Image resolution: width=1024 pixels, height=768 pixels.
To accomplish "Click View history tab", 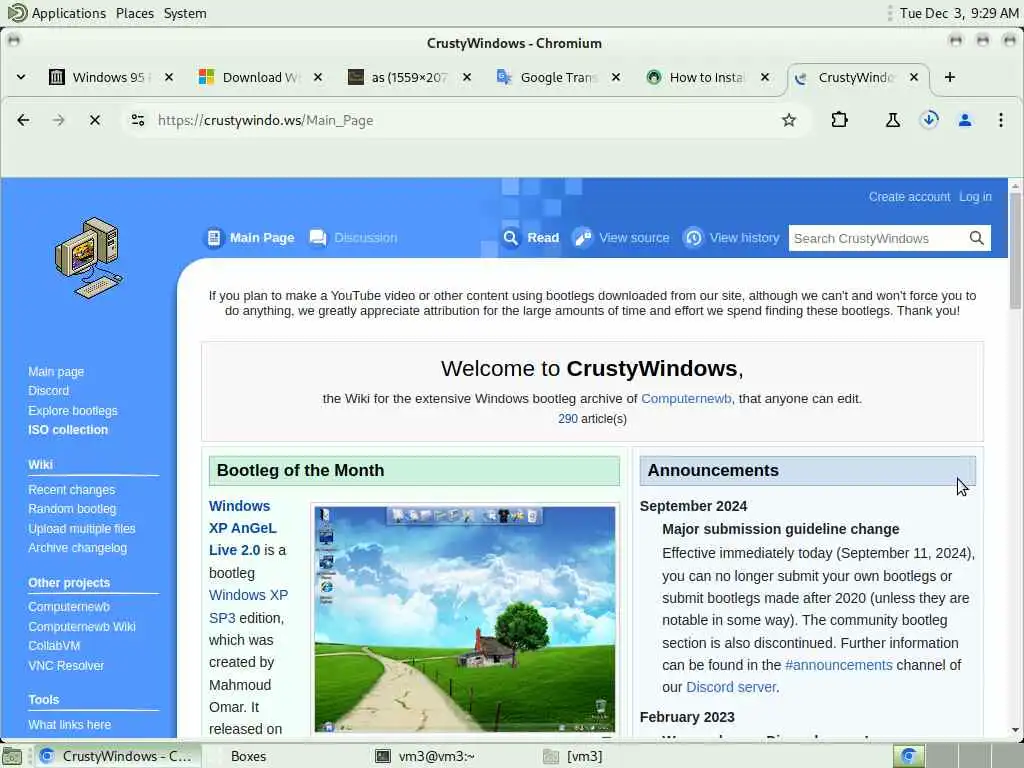I will click(744, 238).
